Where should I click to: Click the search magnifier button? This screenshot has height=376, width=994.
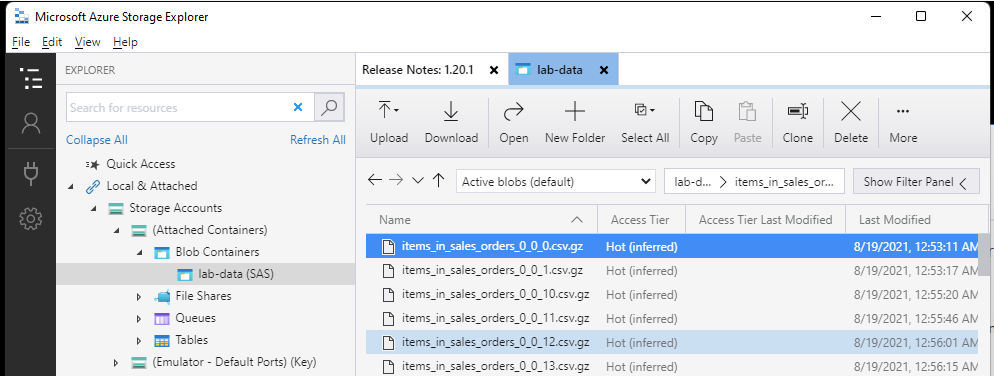[329, 107]
